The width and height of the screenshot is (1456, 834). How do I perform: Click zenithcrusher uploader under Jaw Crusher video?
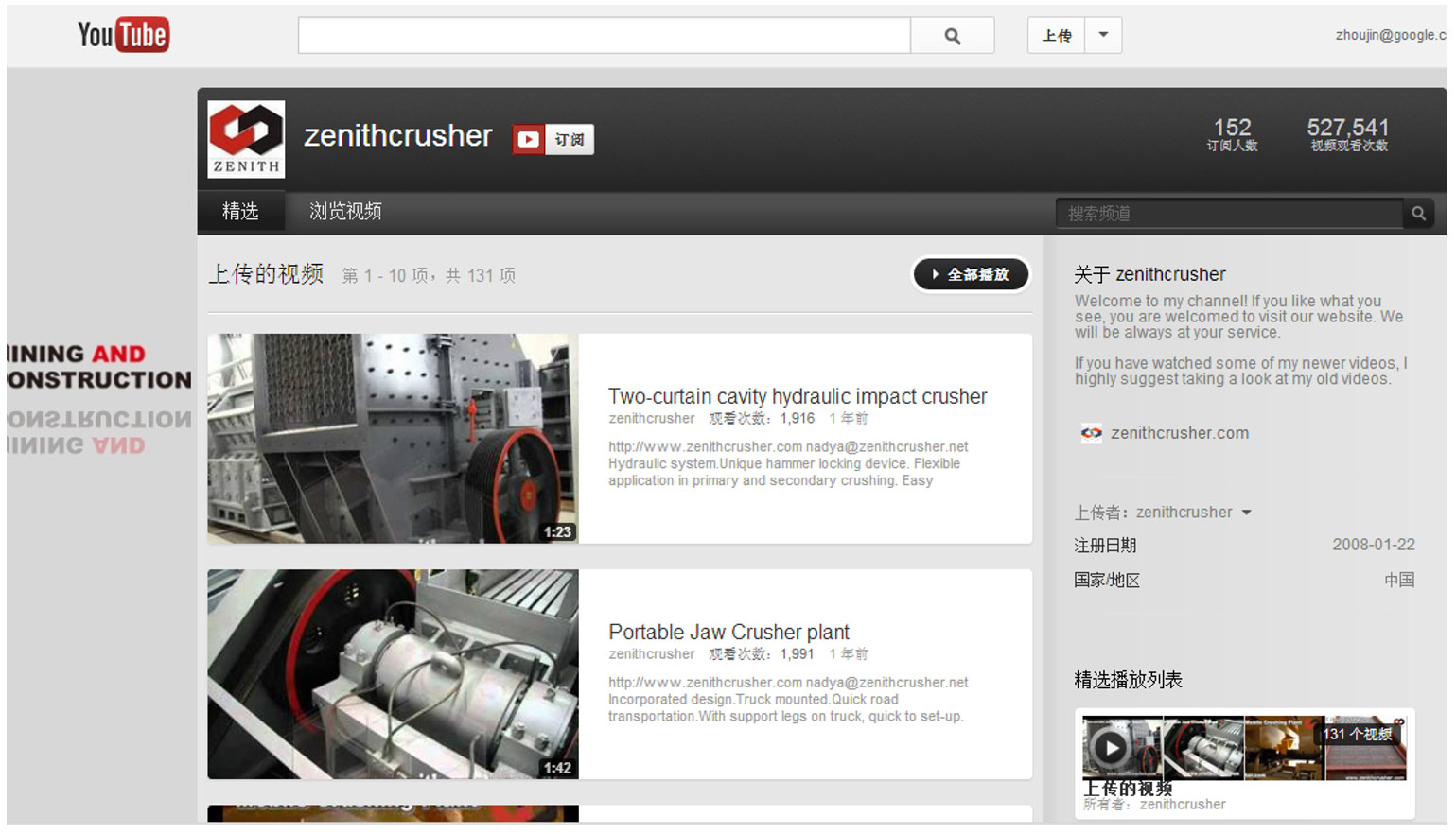tap(651, 654)
